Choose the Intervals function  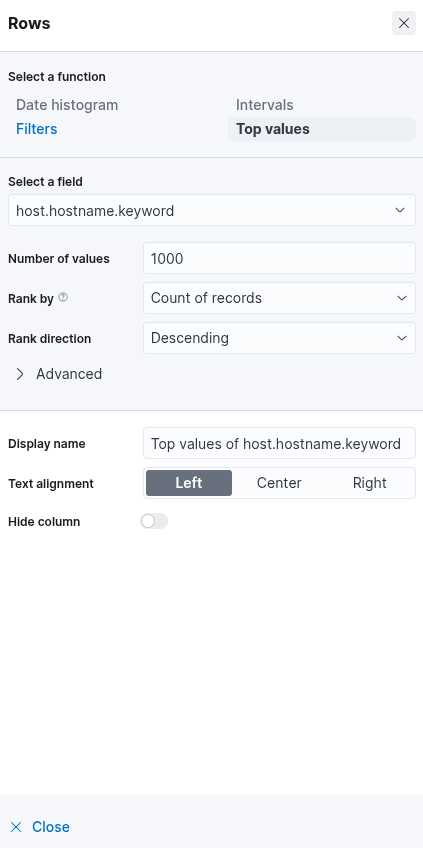click(265, 105)
